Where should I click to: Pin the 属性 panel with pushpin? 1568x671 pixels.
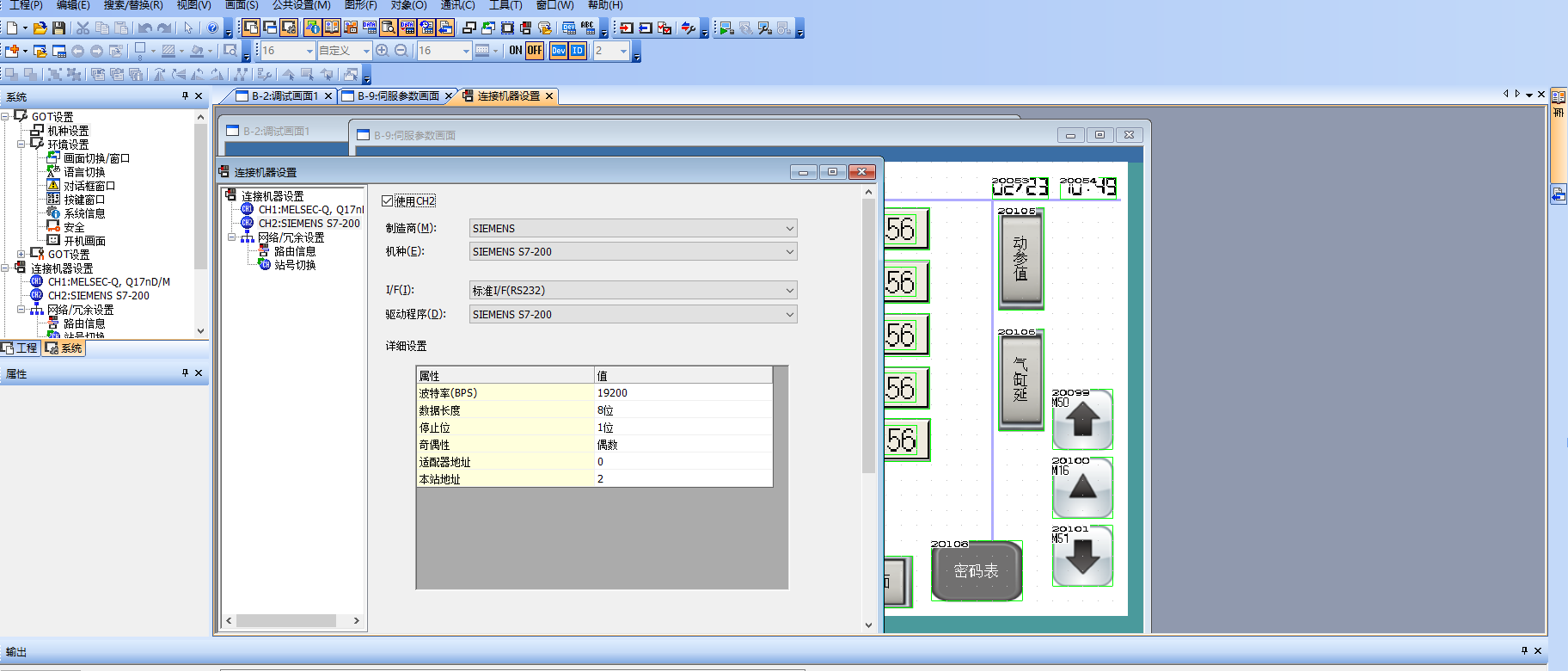(x=185, y=372)
